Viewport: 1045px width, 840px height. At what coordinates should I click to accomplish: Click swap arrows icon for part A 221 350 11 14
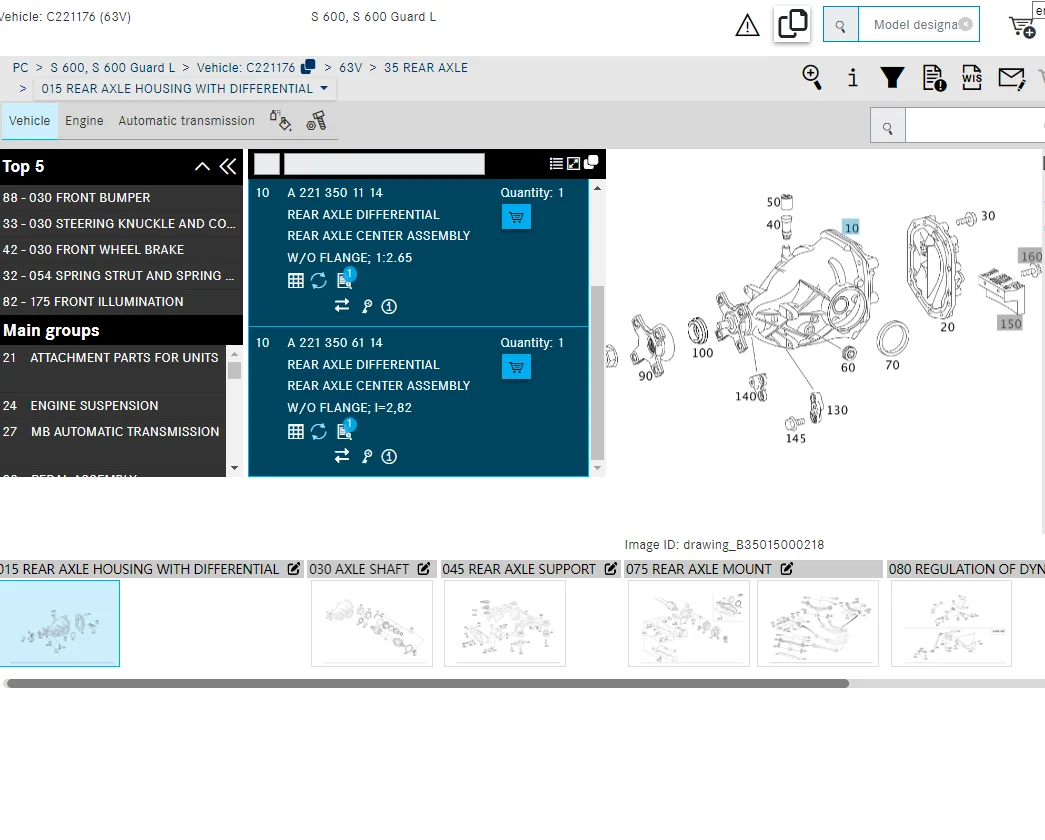pyautogui.click(x=342, y=305)
